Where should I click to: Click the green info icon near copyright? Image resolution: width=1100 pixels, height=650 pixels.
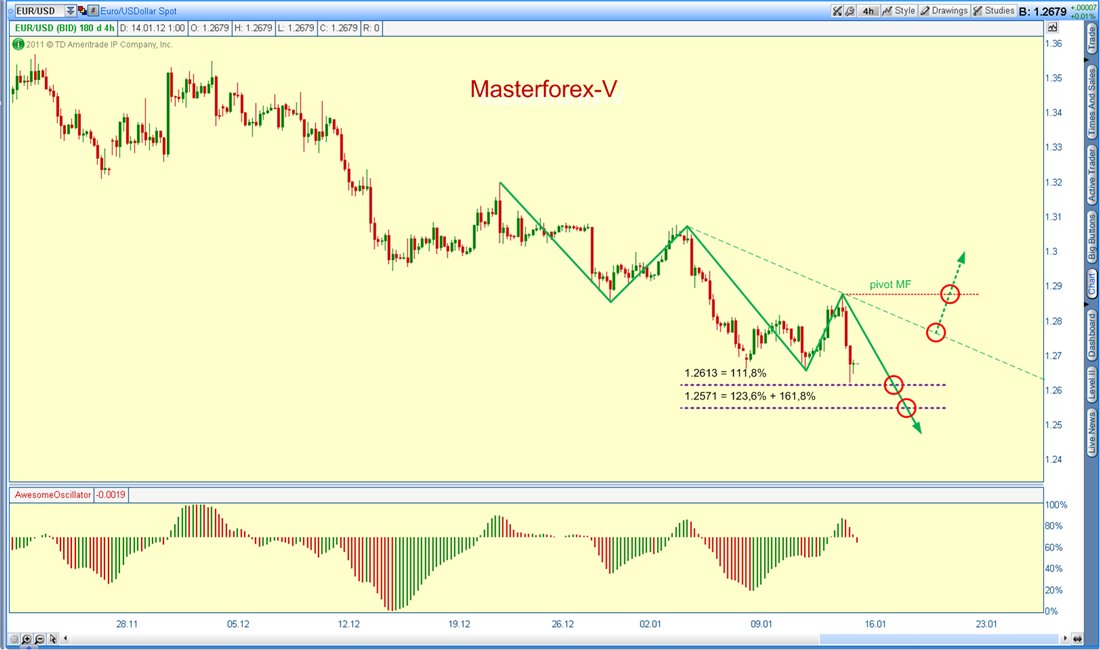[x=18, y=44]
